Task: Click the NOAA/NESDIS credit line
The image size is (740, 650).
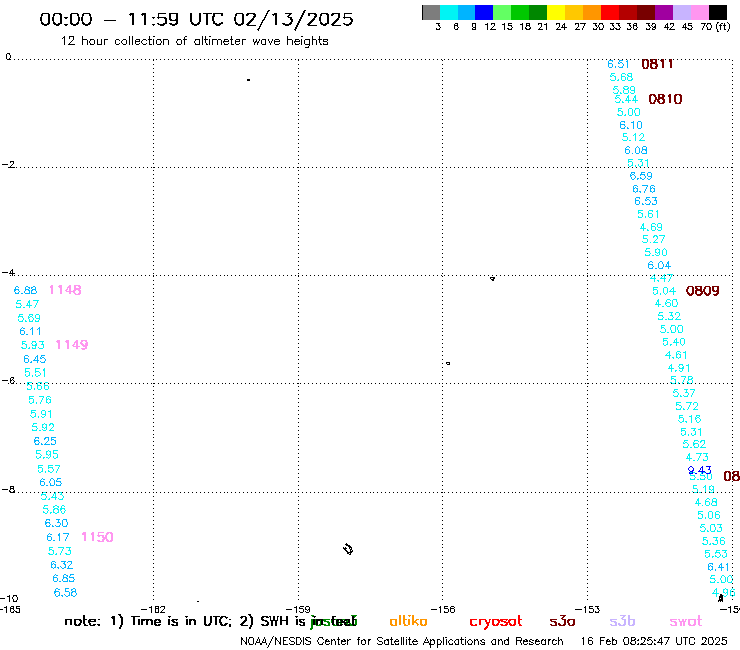Action: (402, 641)
